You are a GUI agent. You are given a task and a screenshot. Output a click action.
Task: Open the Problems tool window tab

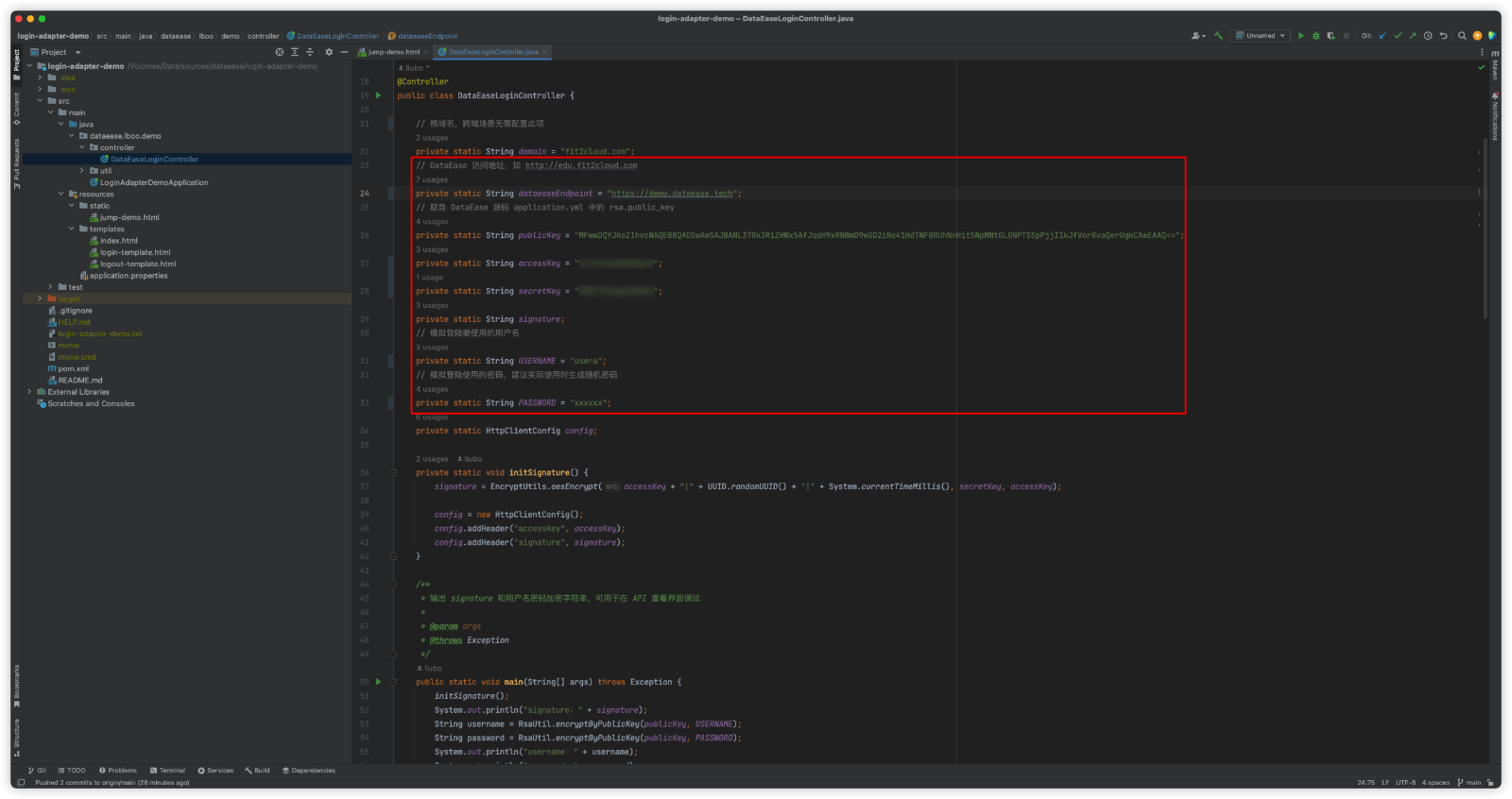(x=117, y=771)
